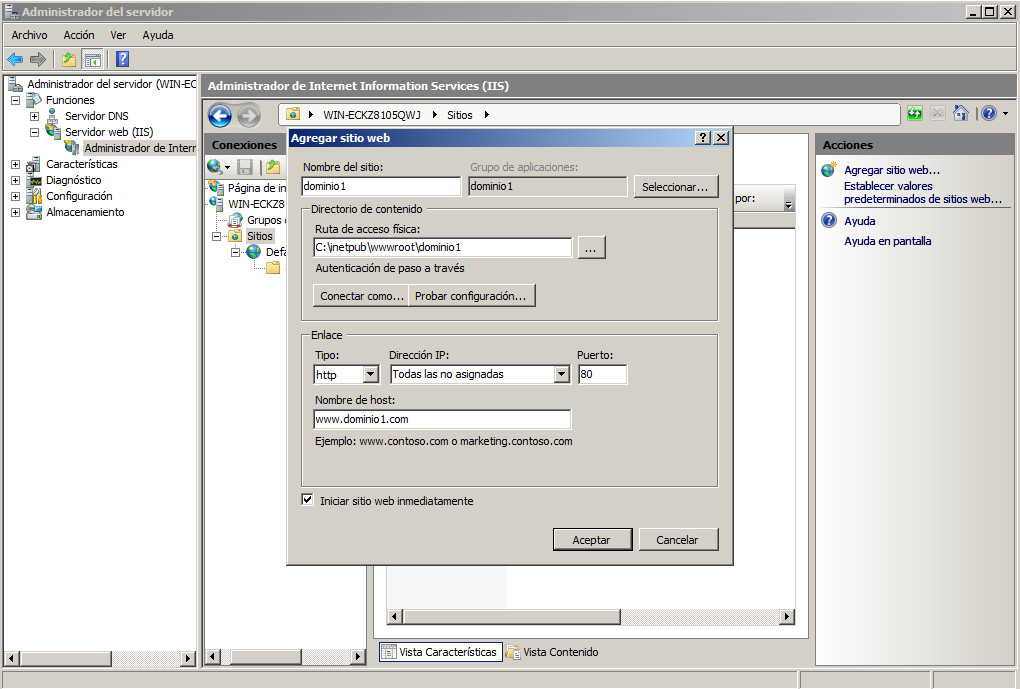
Task: Click the Ayuda help icon in Acciones
Action: 829,221
